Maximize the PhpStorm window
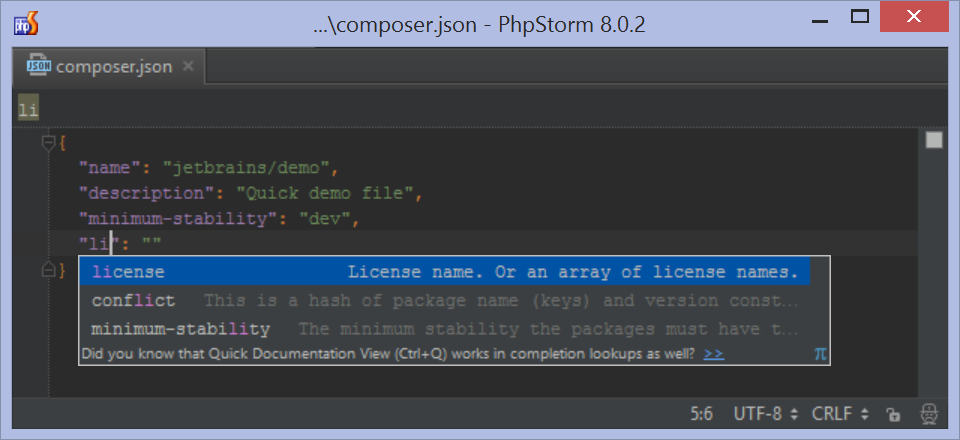This screenshot has width=960, height=440. pos(860,17)
